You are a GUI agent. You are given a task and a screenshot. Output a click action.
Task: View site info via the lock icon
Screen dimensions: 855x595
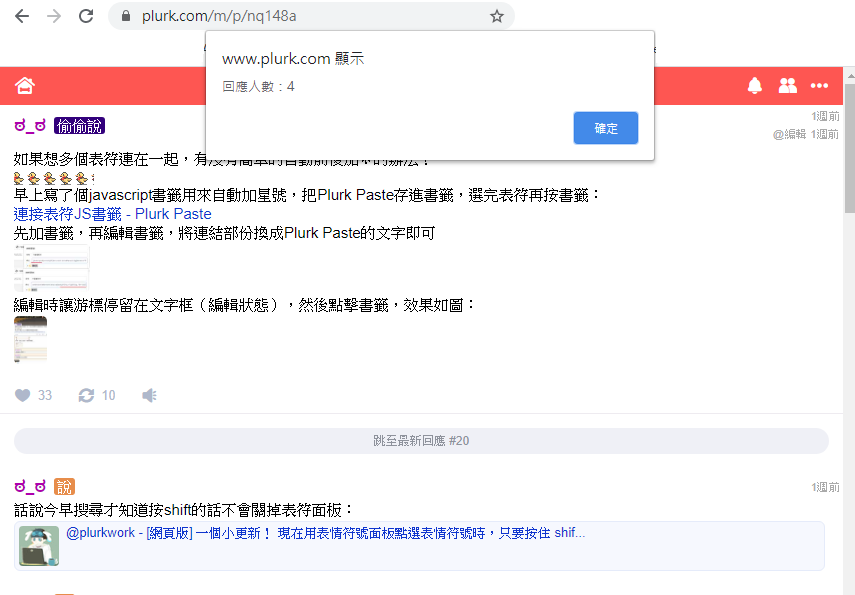tap(126, 16)
